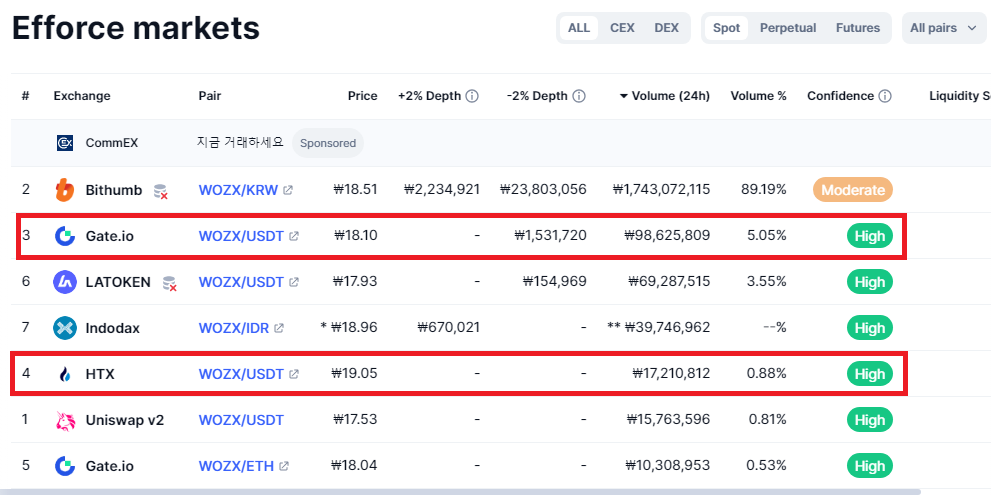Screen dimensions: 991x501
Task: Click the Uniswap v2 unicorn logo
Action: coord(65,420)
